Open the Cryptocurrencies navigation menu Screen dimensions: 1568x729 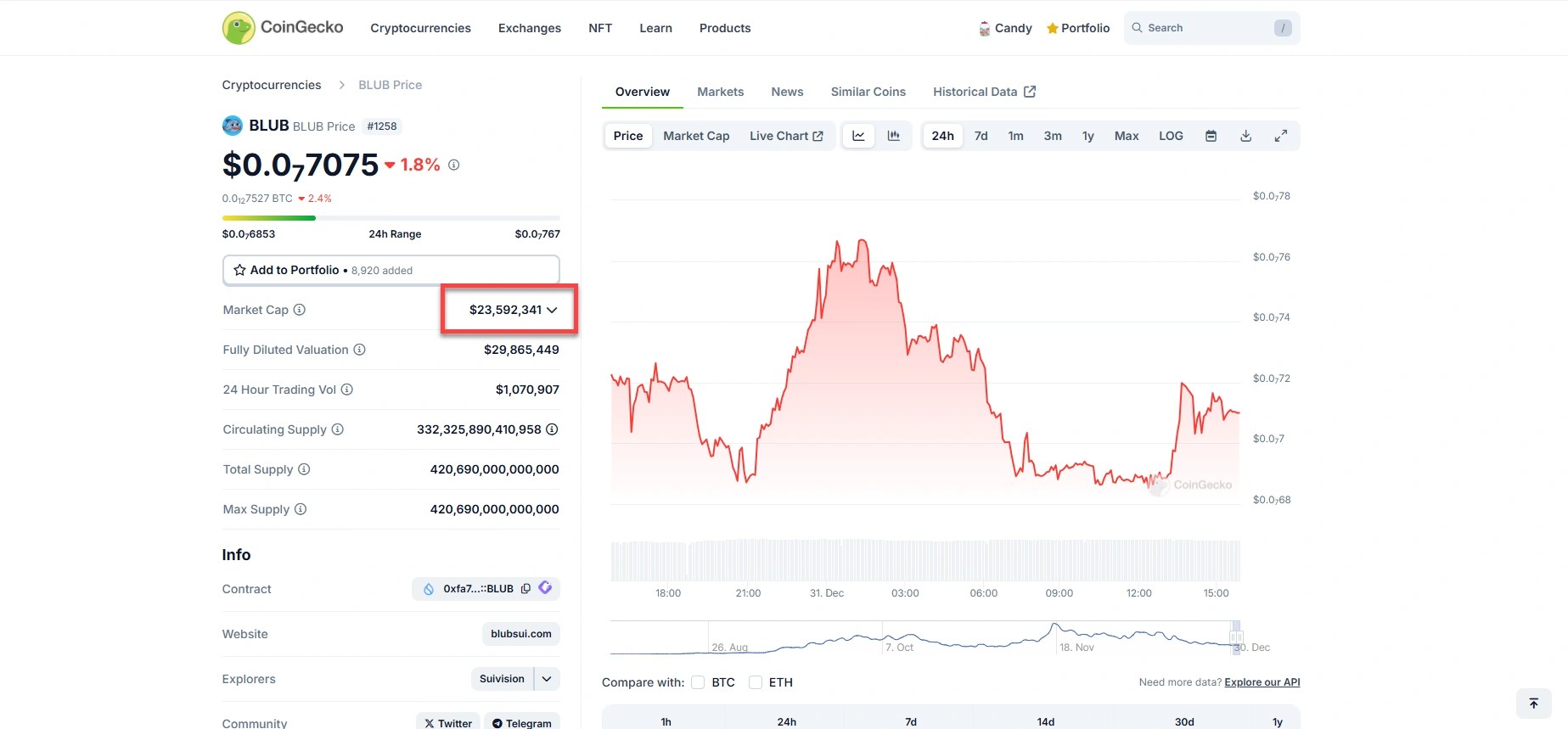click(x=420, y=28)
